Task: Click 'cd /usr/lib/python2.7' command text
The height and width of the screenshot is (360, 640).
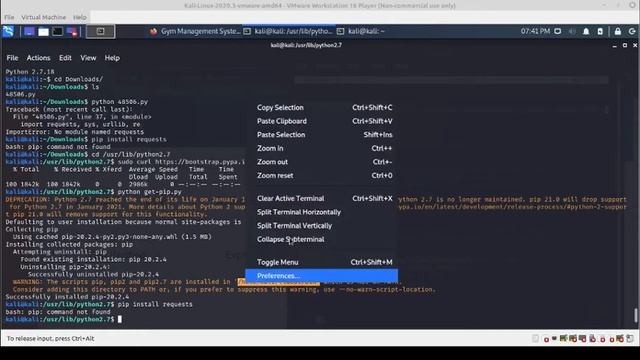Action: coord(131,154)
